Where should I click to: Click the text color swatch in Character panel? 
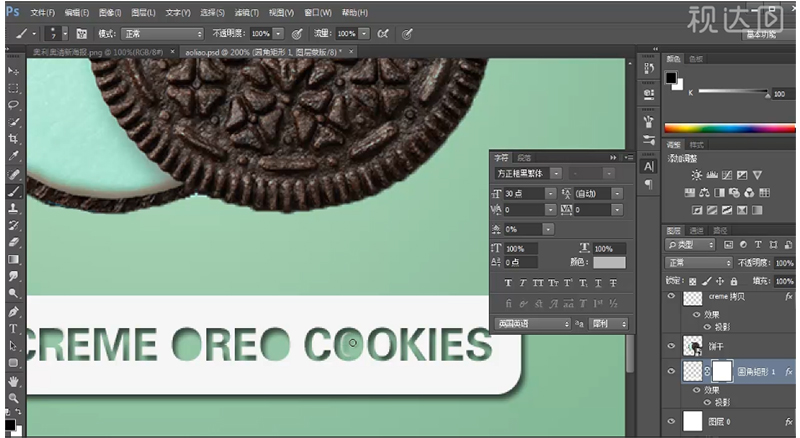click(609, 262)
